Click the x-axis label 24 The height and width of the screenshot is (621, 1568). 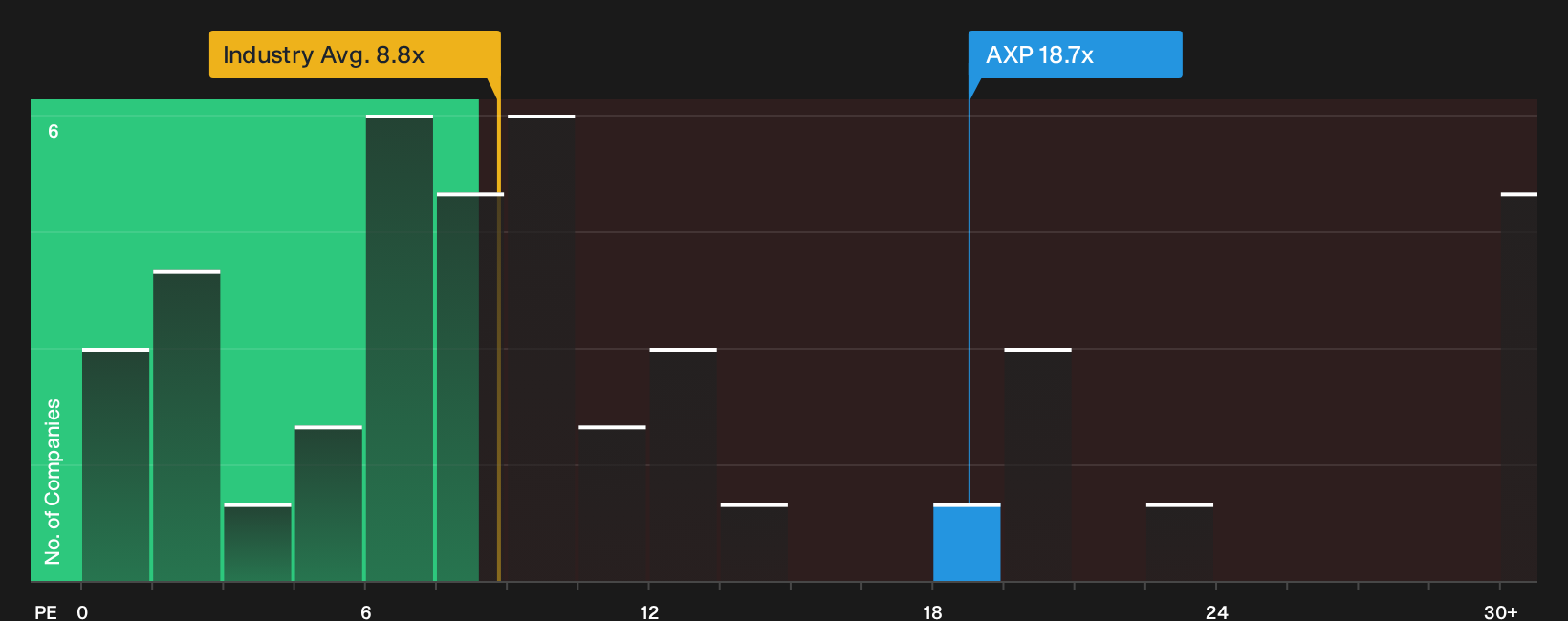(1216, 612)
